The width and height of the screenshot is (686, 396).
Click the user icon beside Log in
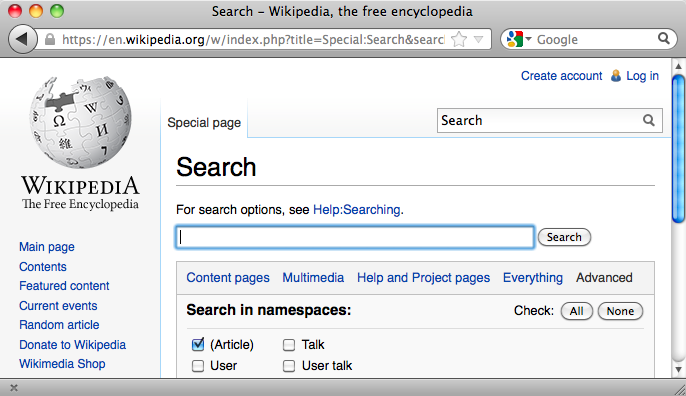point(616,76)
